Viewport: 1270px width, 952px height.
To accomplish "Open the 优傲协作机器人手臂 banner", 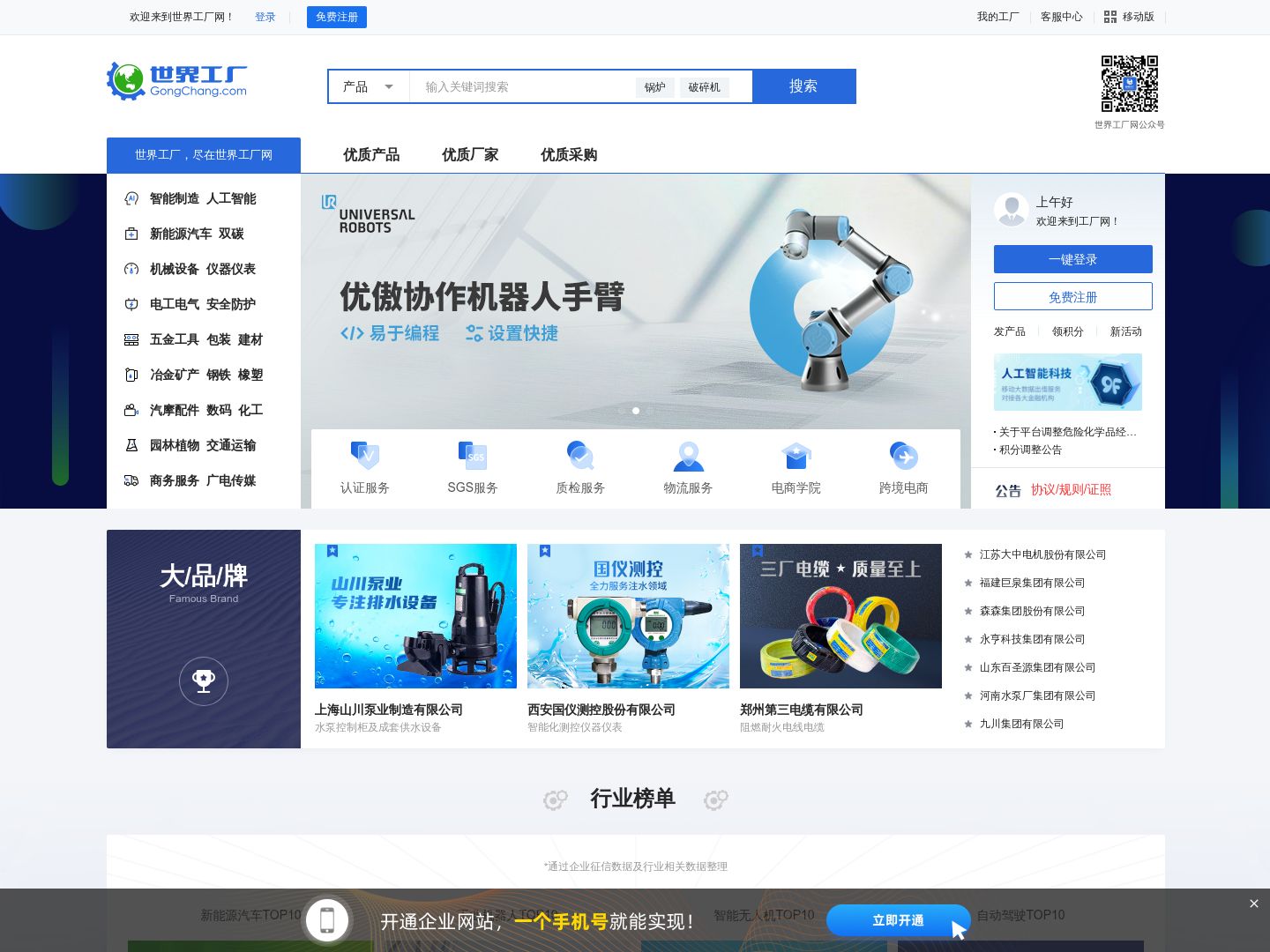I will [x=636, y=301].
